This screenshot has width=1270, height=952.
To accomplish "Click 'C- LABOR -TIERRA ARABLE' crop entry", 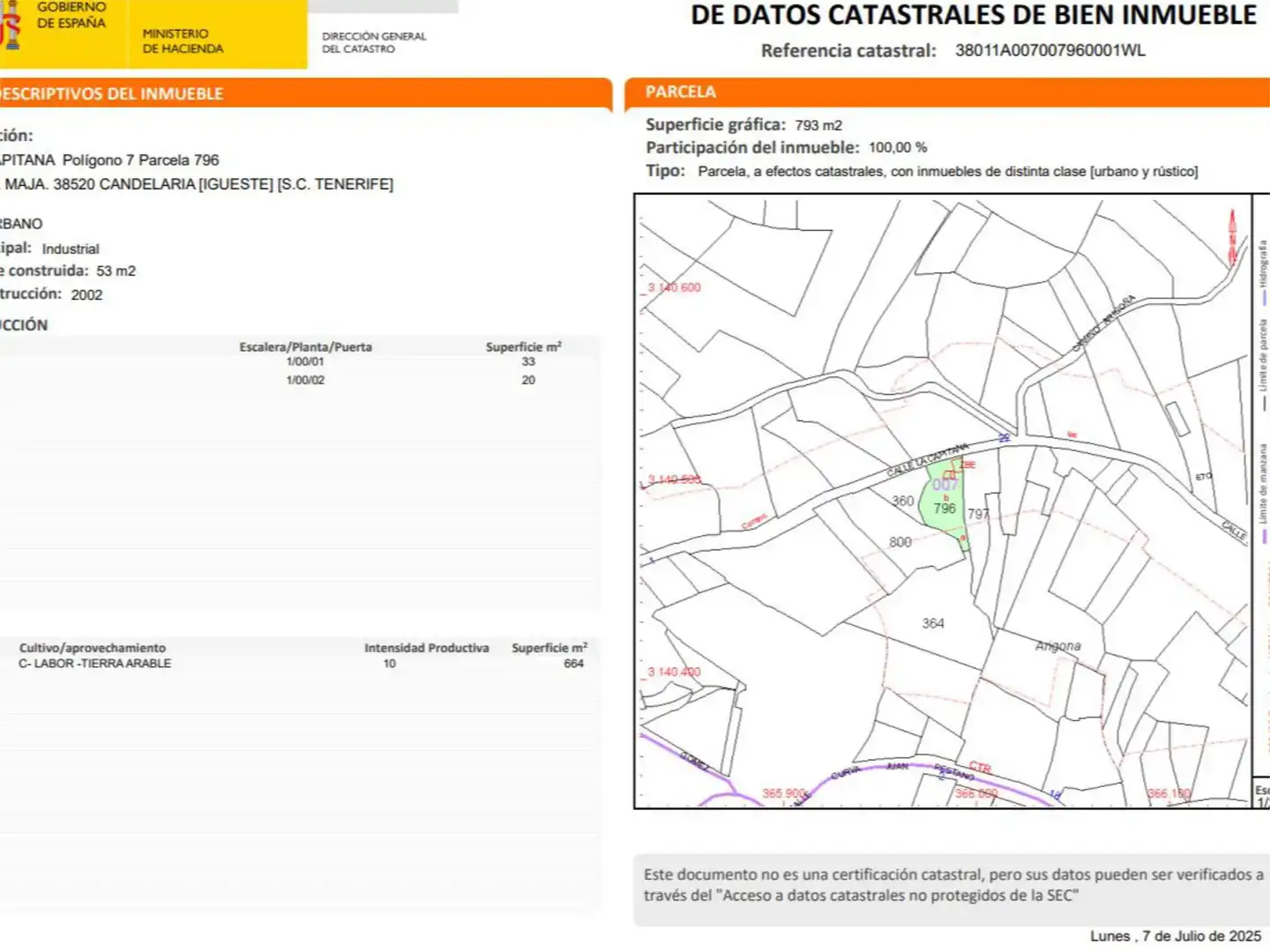I will point(94,663).
